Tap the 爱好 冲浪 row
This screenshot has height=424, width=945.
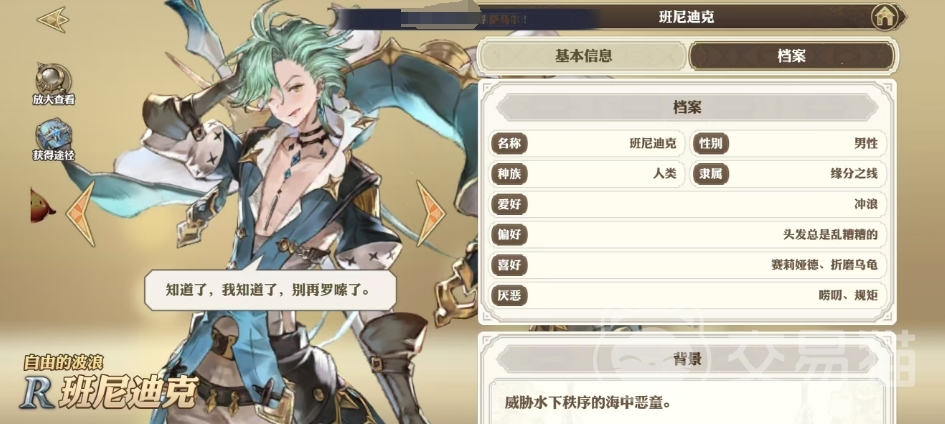pos(688,205)
